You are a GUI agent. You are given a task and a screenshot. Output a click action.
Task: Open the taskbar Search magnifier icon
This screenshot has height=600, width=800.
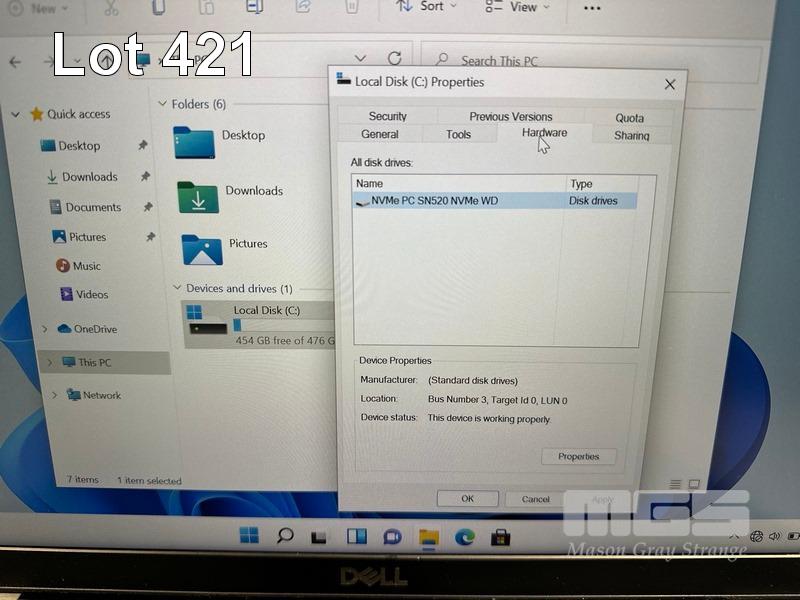(285, 537)
